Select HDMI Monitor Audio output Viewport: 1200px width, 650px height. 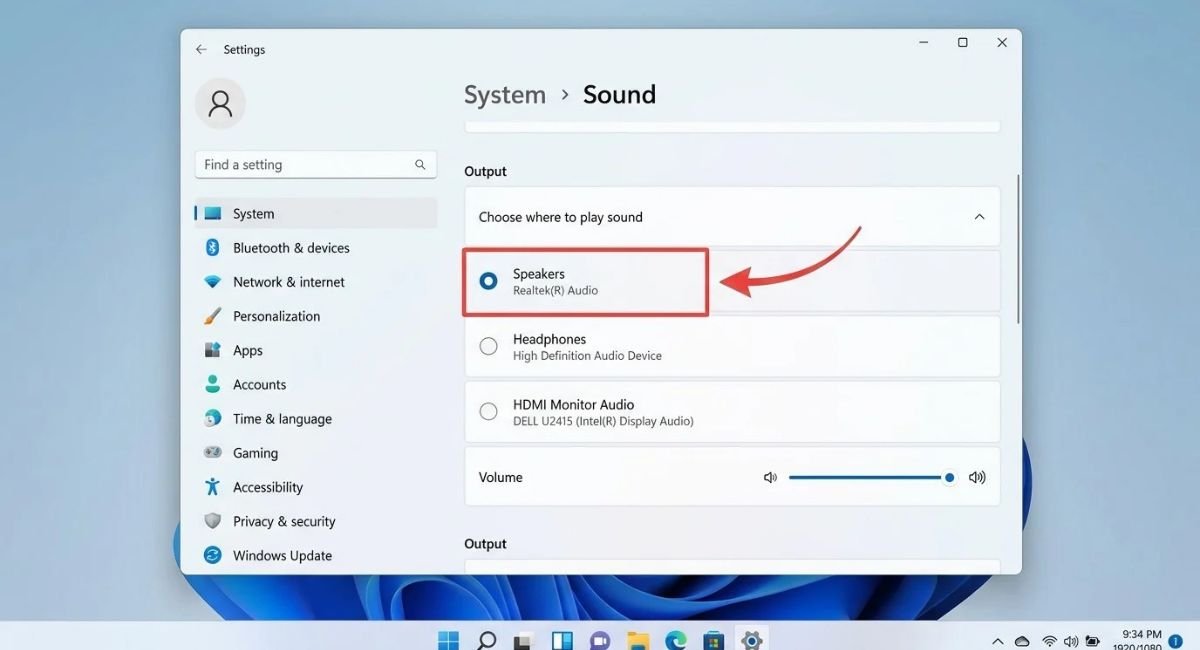coord(732,412)
